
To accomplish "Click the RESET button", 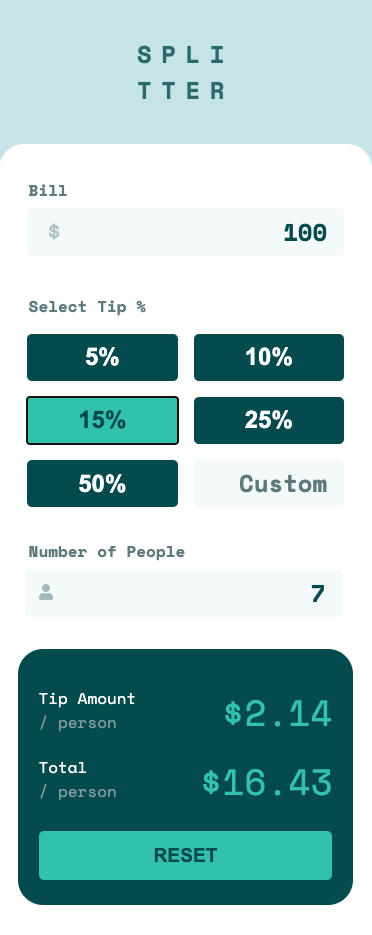I will click(185, 855).
